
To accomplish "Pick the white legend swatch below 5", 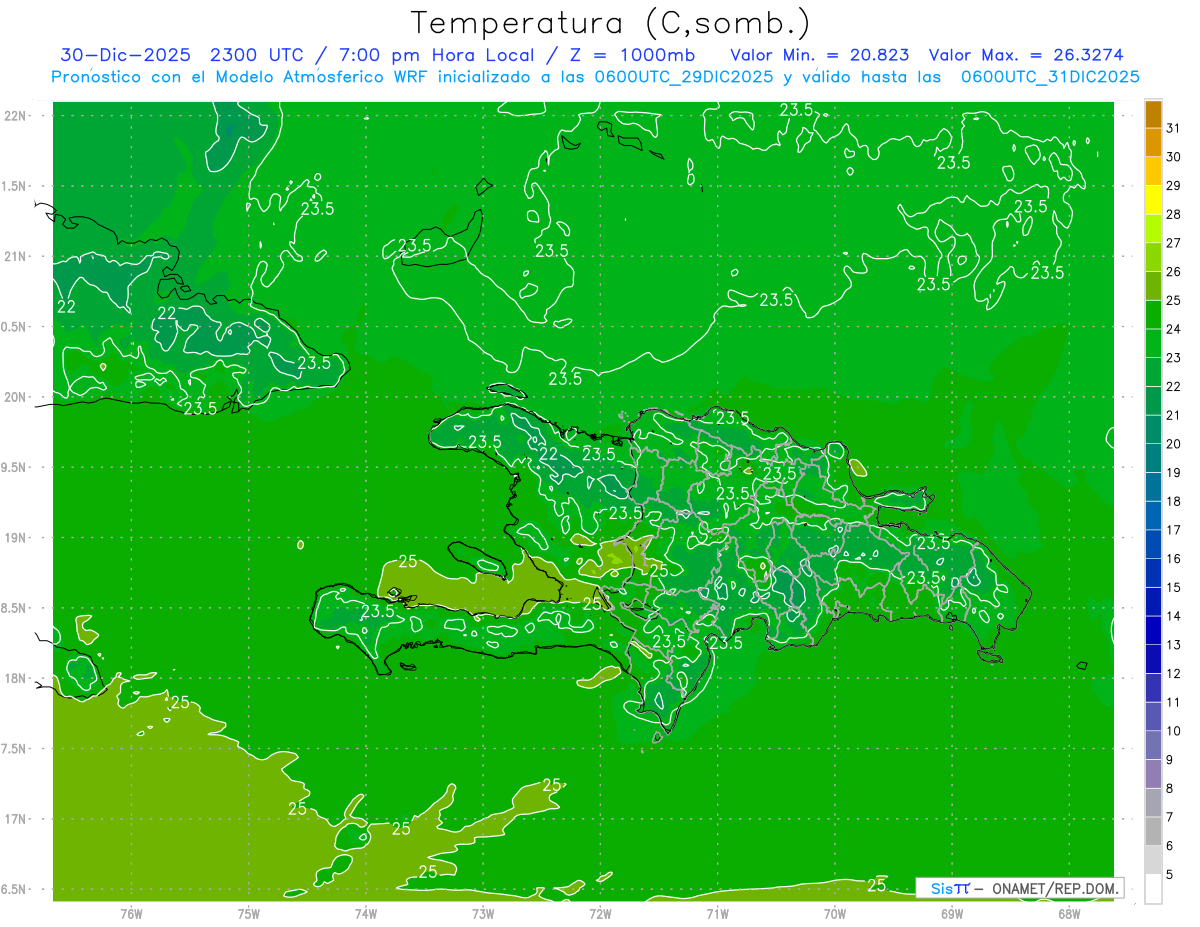I will point(1153,889).
